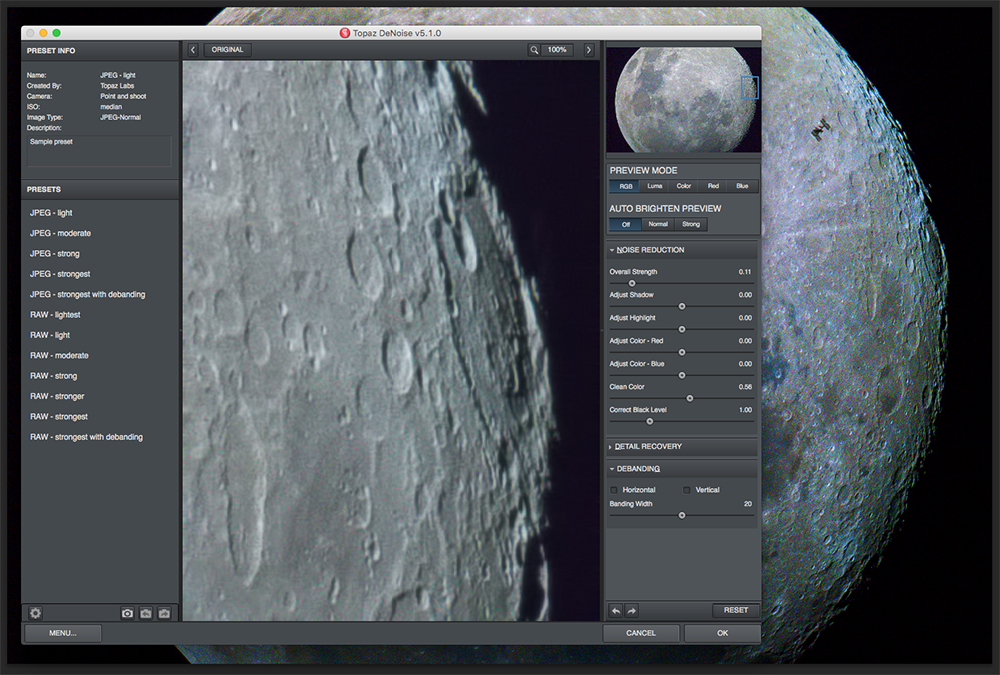Click the Camera value Point and shoot
This screenshot has height=675, width=1000.
(123, 96)
